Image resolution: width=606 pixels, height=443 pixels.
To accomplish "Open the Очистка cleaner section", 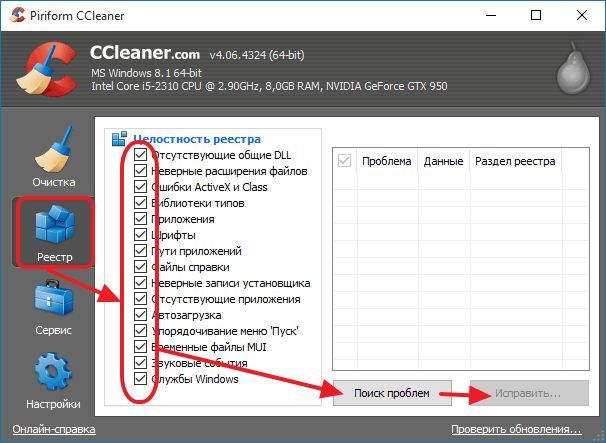I will [54, 157].
